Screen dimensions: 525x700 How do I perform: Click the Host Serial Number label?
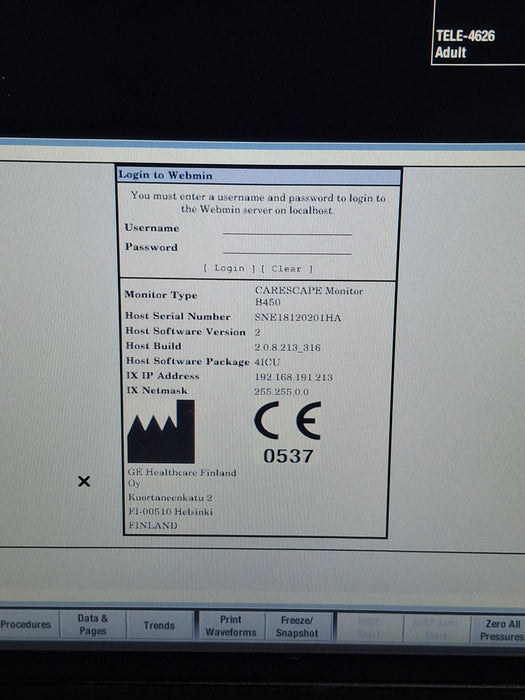coord(178,316)
